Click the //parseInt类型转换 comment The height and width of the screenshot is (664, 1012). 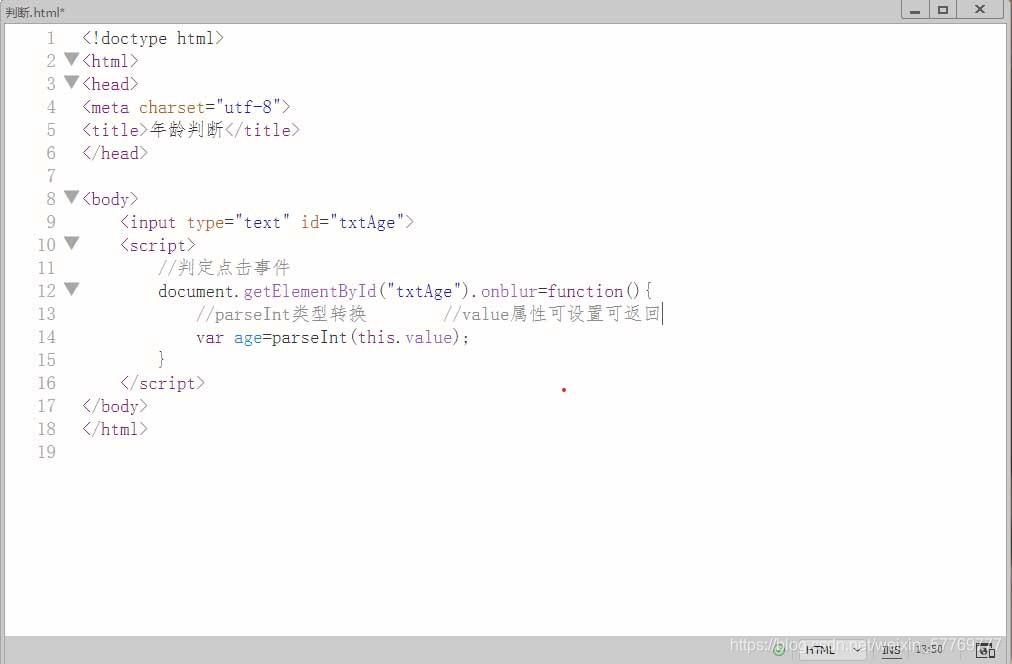pos(281,314)
